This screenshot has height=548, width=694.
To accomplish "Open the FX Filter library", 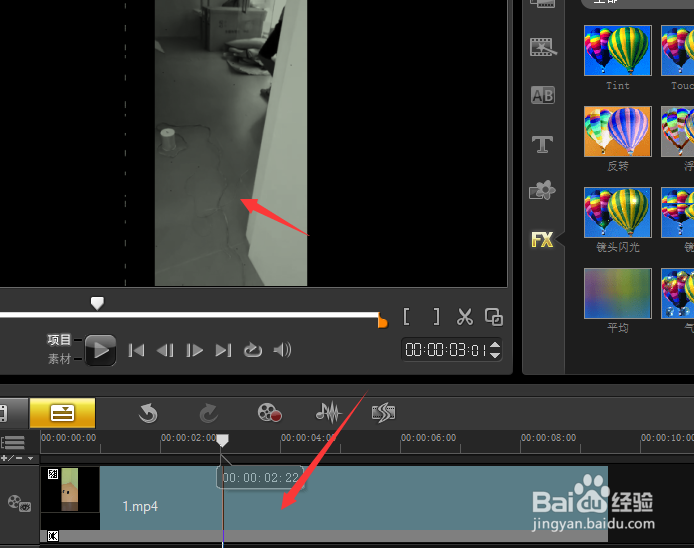I will coord(542,239).
